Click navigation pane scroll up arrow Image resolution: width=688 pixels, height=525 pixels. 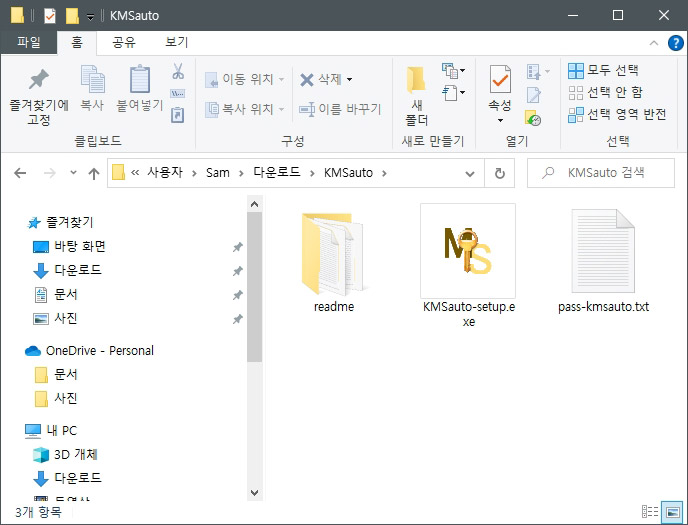[254, 204]
